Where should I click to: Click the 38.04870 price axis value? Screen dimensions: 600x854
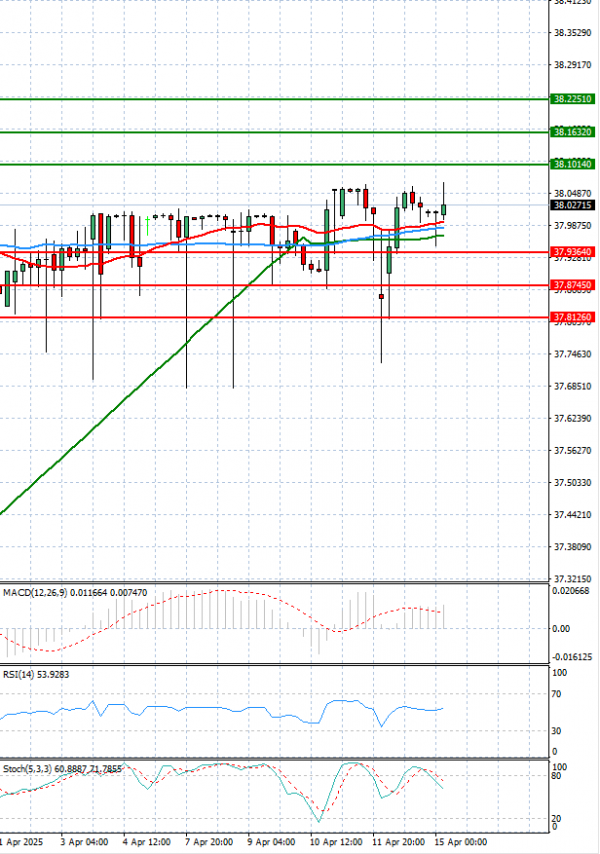point(572,193)
